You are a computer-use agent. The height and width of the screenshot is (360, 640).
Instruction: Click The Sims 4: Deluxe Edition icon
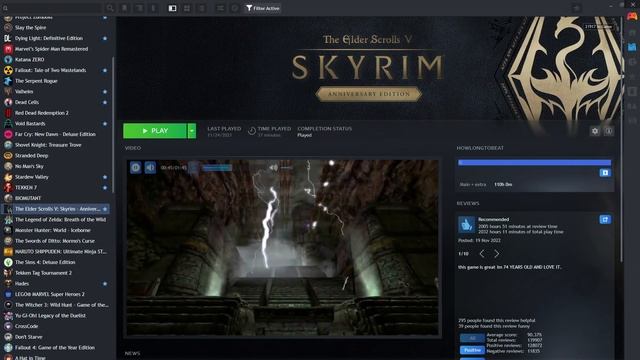(x=8, y=262)
